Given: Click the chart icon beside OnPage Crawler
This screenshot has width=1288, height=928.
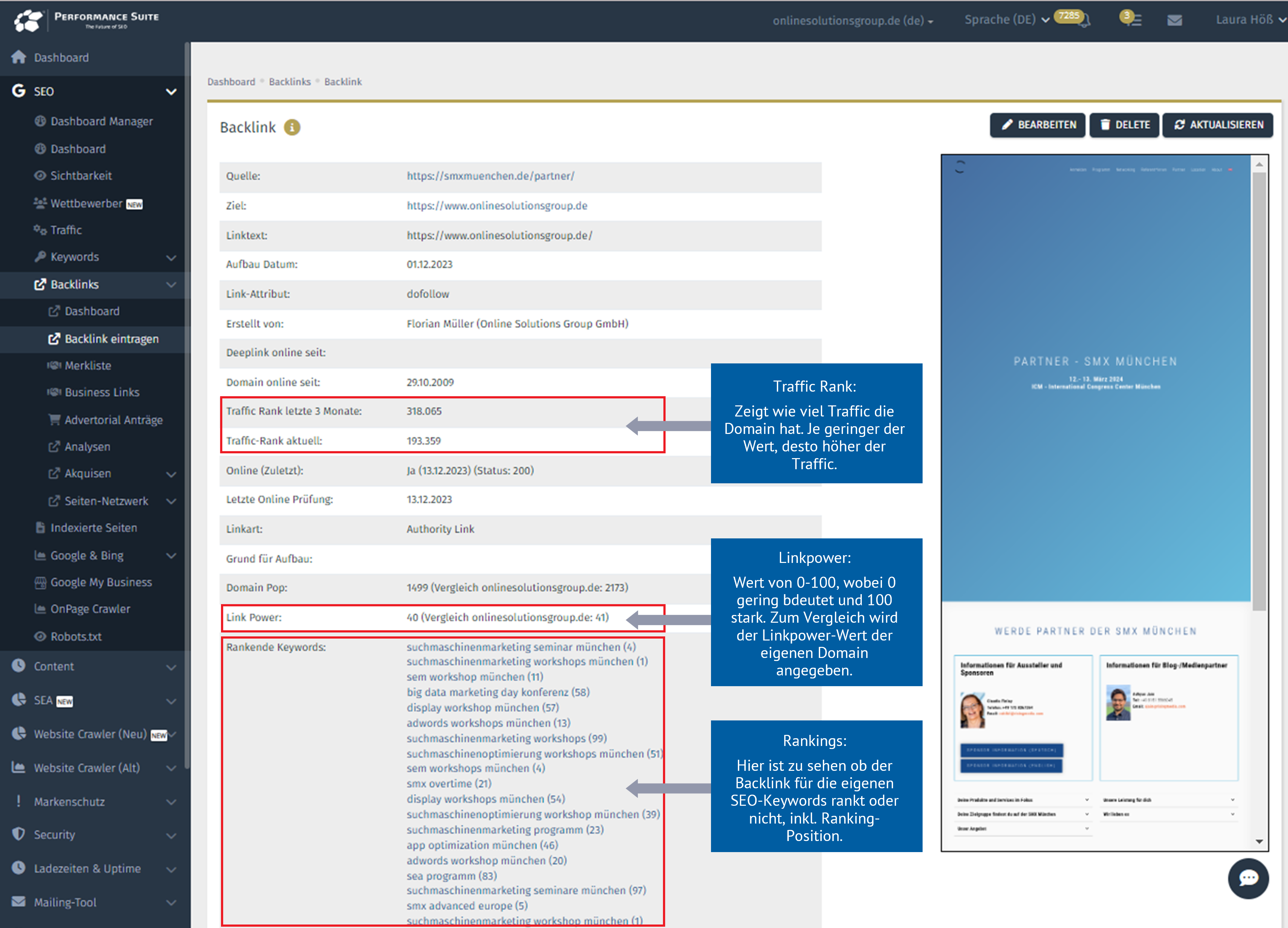Looking at the screenshot, I should click(x=40, y=609).
